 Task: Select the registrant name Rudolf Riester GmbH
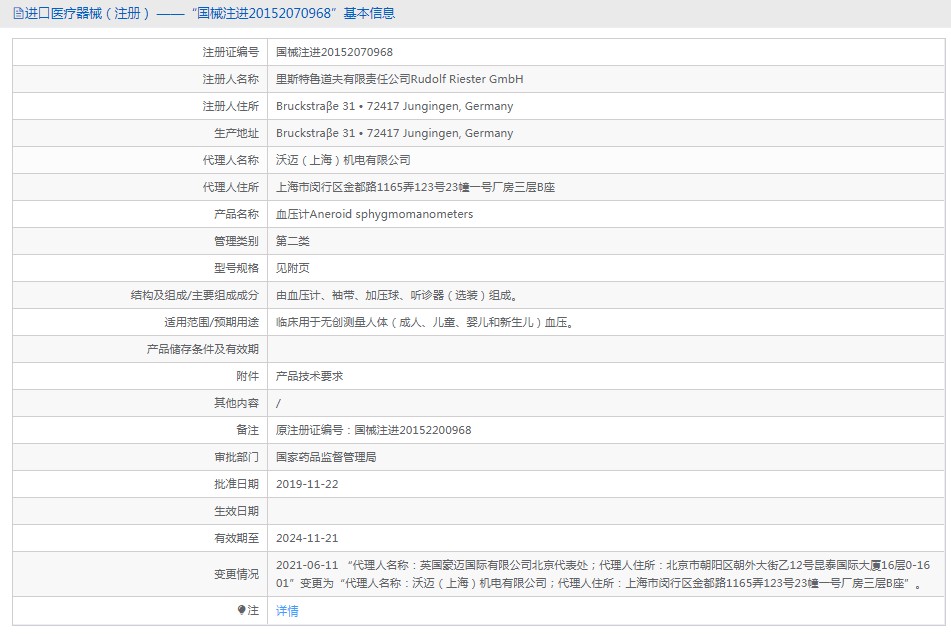[x=399, y=79]
